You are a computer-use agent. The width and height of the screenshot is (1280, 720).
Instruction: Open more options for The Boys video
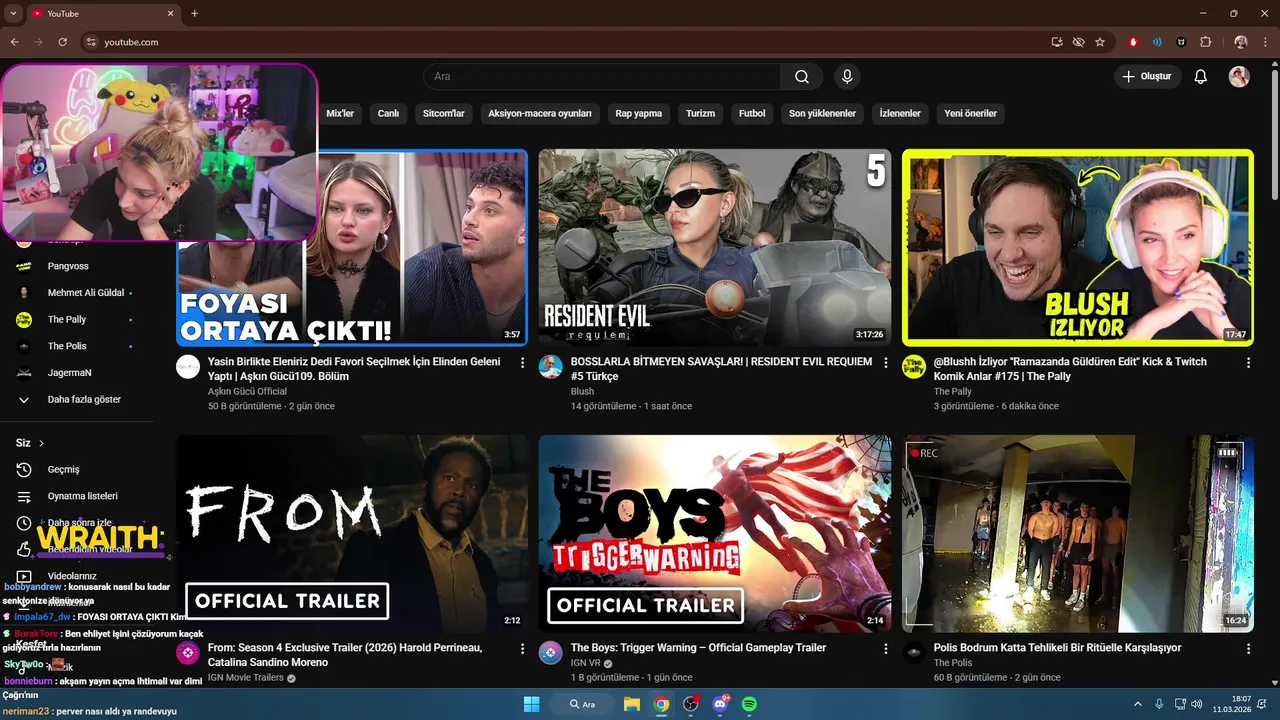click(x=885, y=649)
